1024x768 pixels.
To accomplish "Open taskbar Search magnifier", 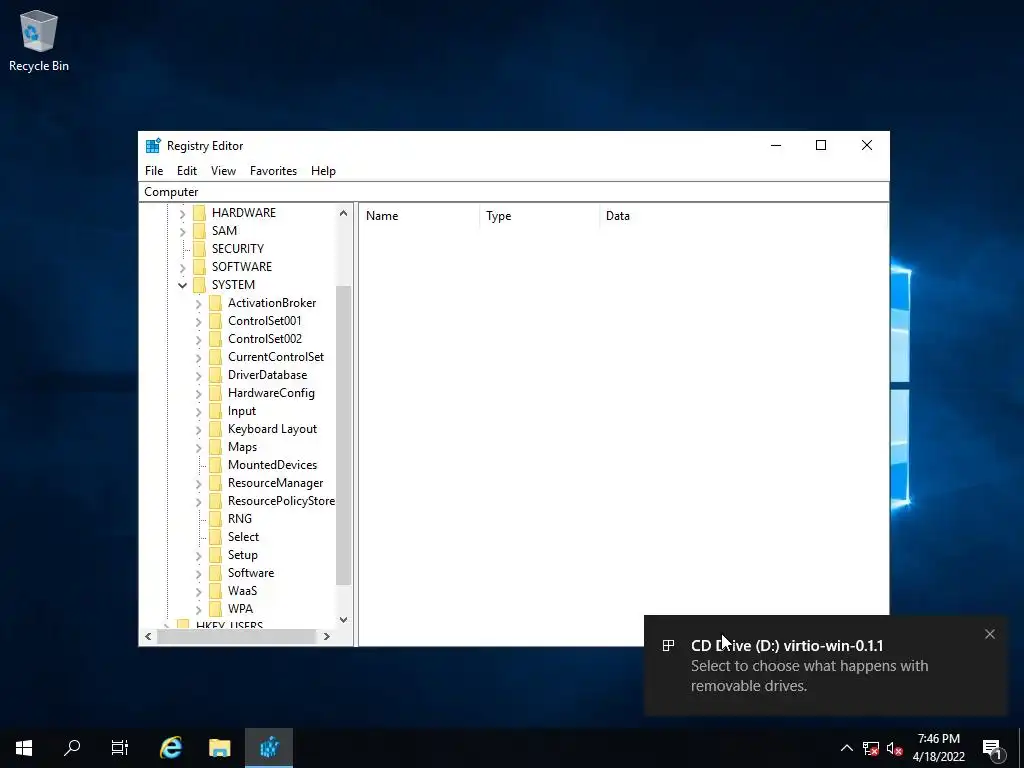I will (72, 748).
